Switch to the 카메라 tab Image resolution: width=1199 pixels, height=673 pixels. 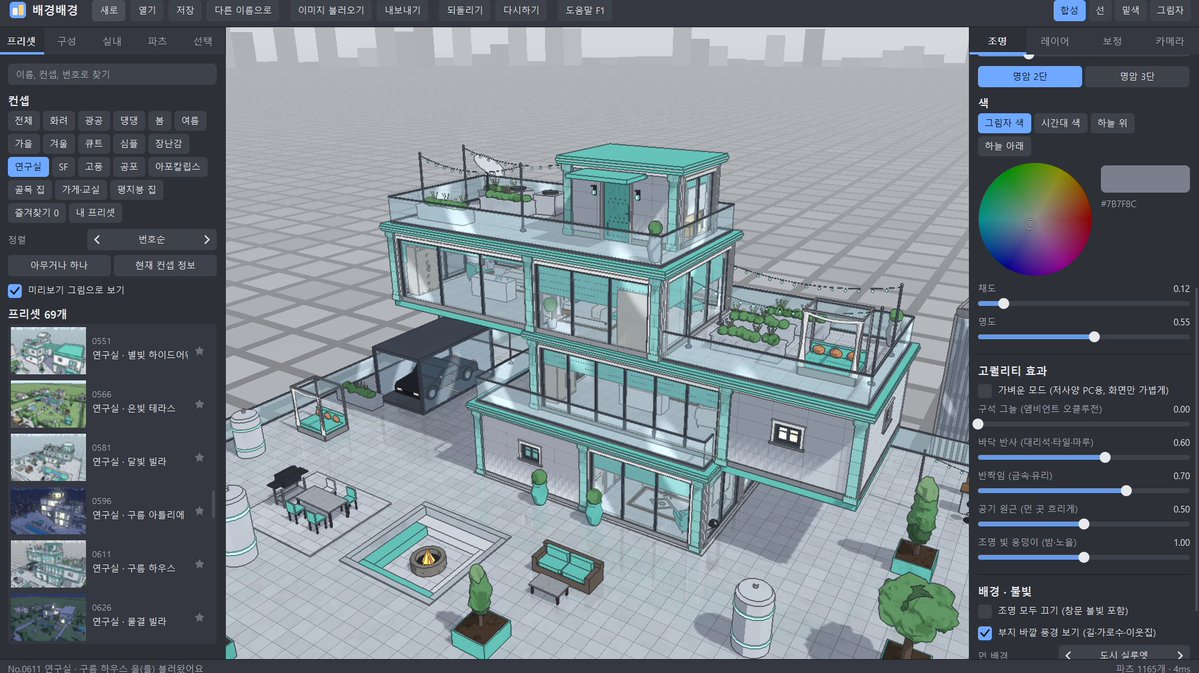[x=1169, y=41]
